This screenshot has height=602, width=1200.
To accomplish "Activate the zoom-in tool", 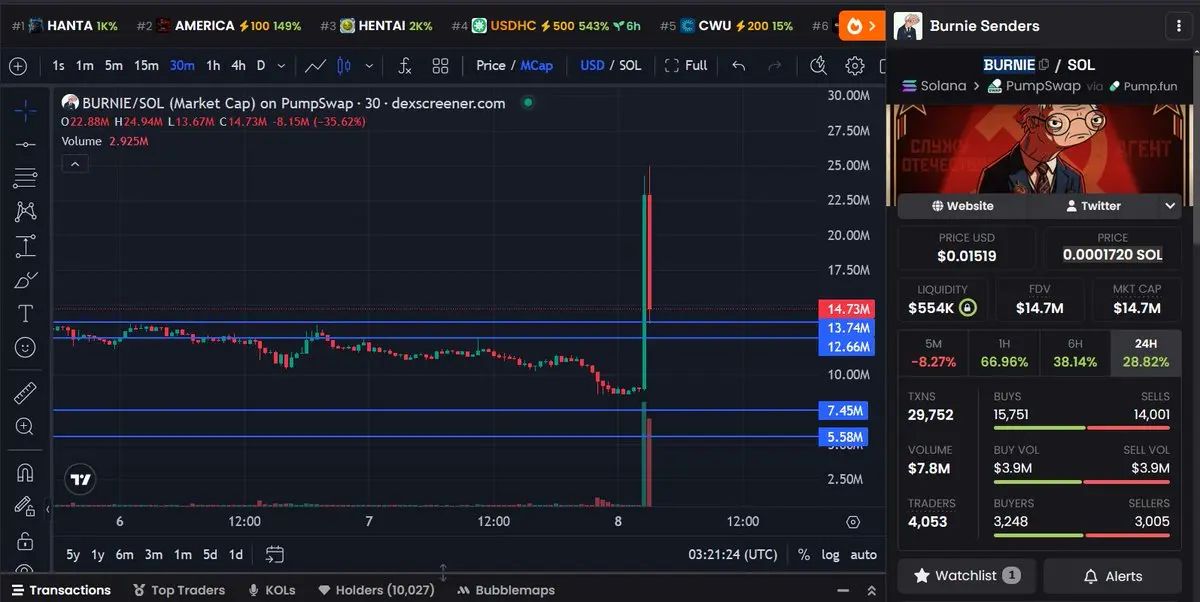I will point(25,427).
